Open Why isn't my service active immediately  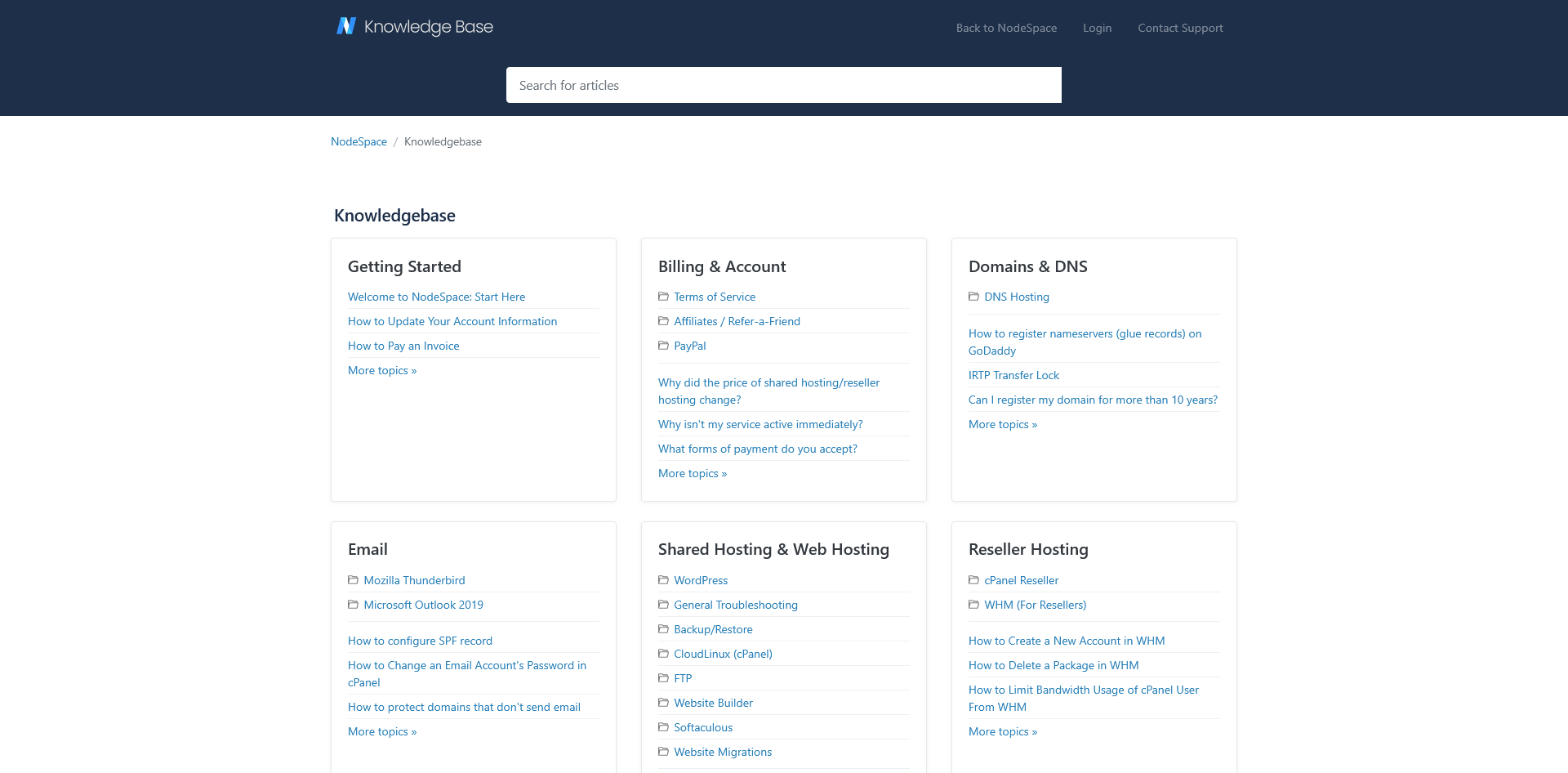point(760,424)
